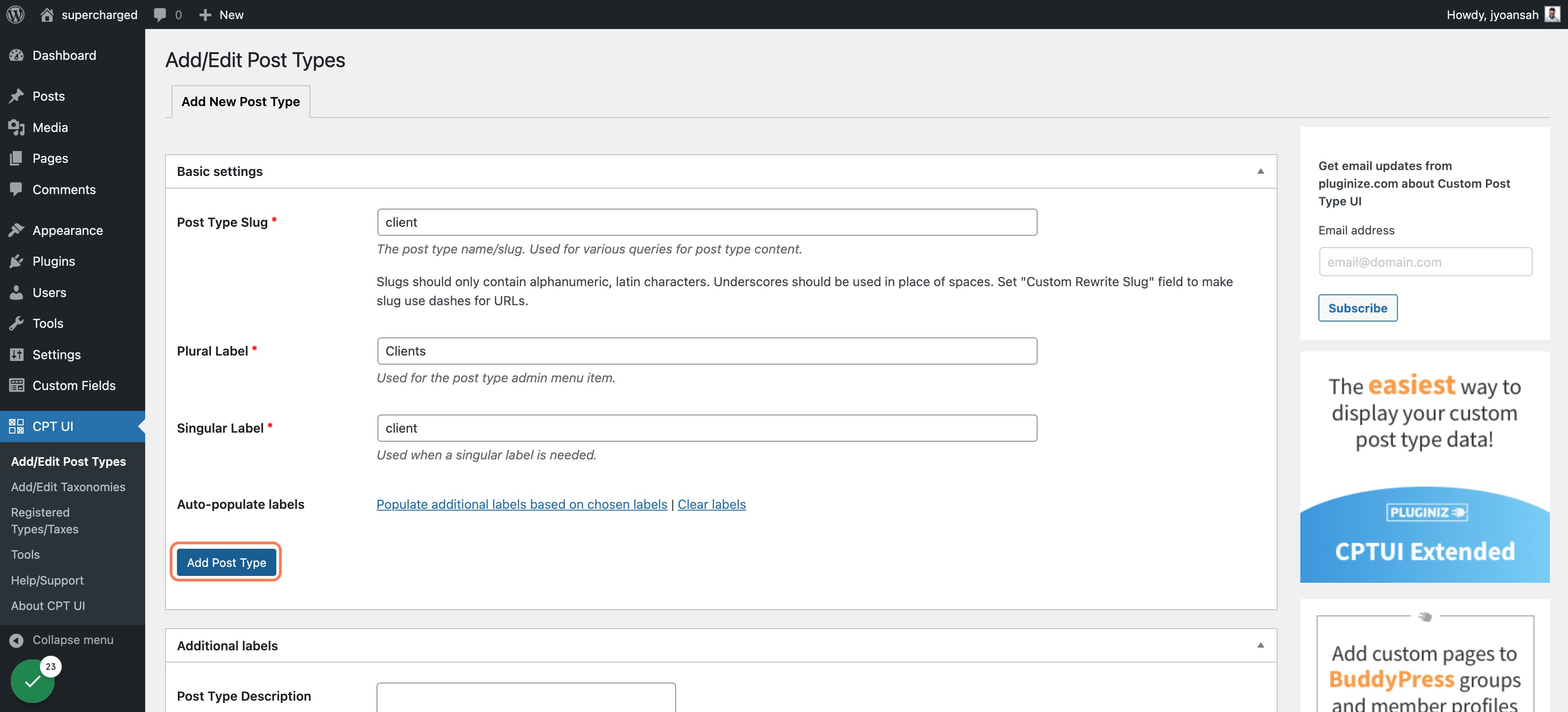Click the Comments speech icon in sidebar
Screen dimensions: 1568x712
[16, 189]
